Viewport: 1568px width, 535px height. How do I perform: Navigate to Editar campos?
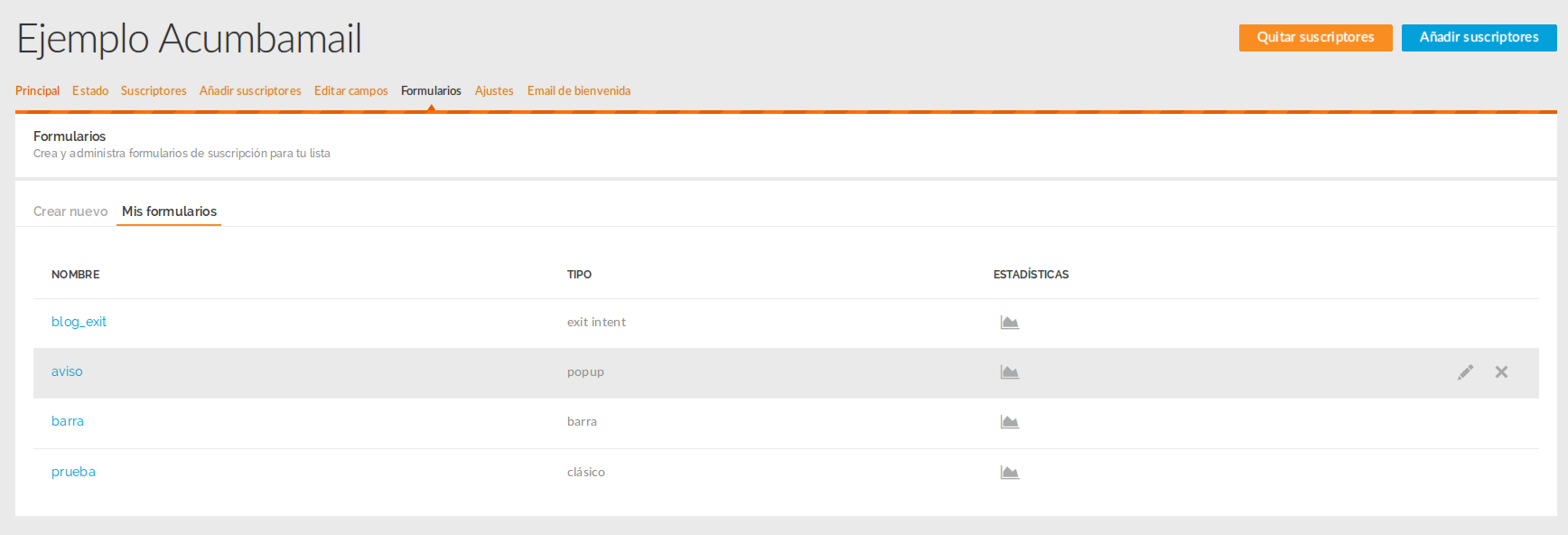click(x=350, y=91)
